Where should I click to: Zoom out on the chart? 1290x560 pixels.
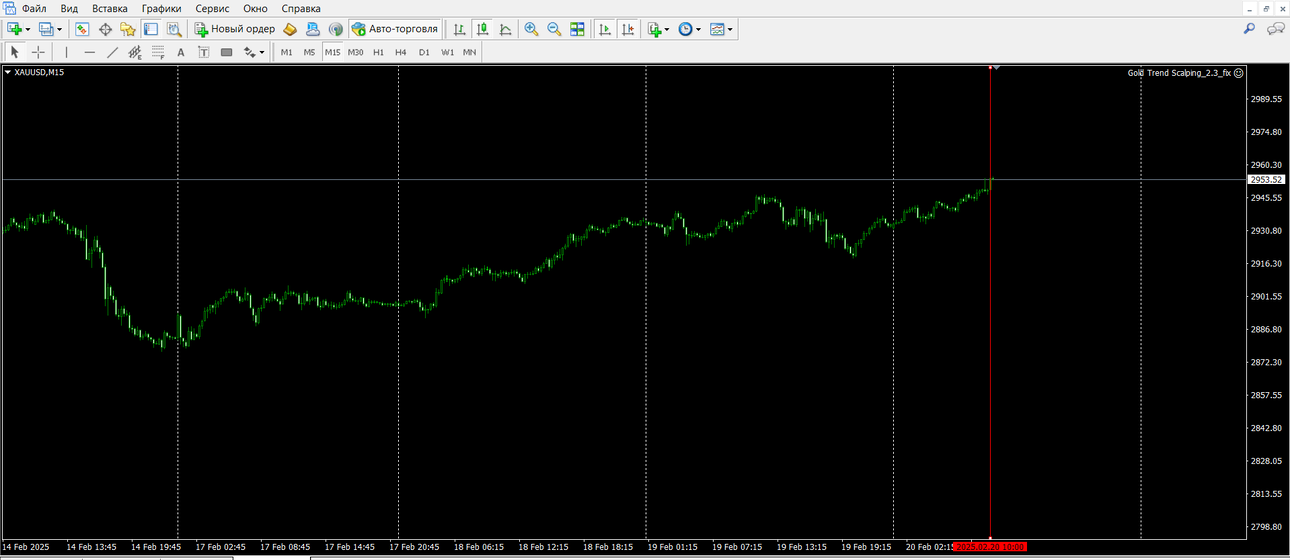(554, 29)
